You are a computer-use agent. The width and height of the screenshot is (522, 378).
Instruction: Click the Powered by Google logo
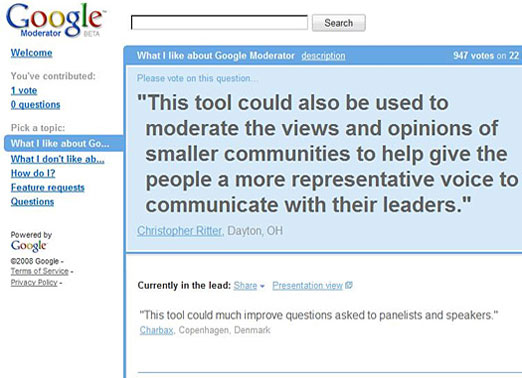[x=29, y=246]
